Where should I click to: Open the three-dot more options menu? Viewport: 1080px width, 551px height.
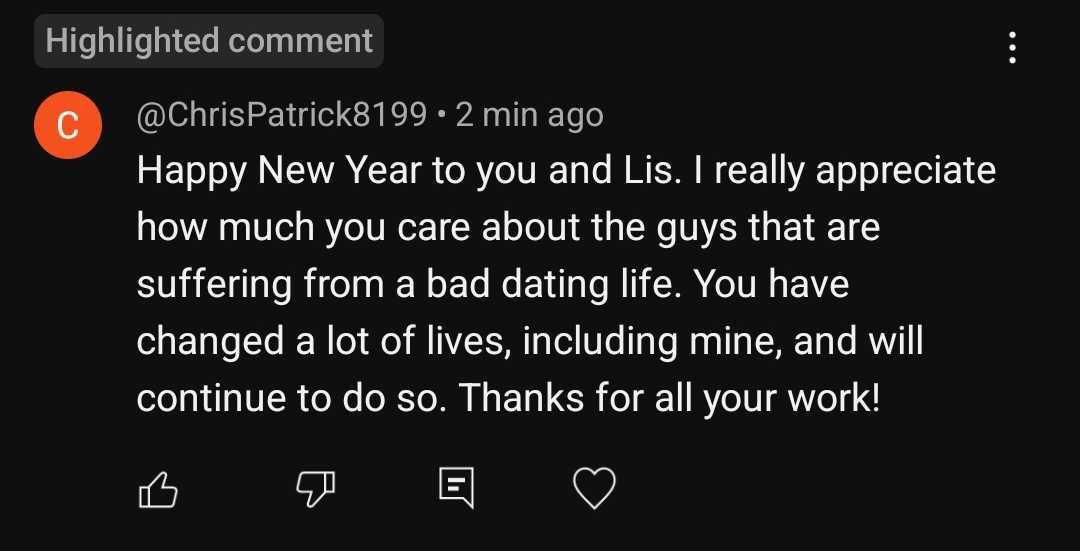(x=1013, y=48)
